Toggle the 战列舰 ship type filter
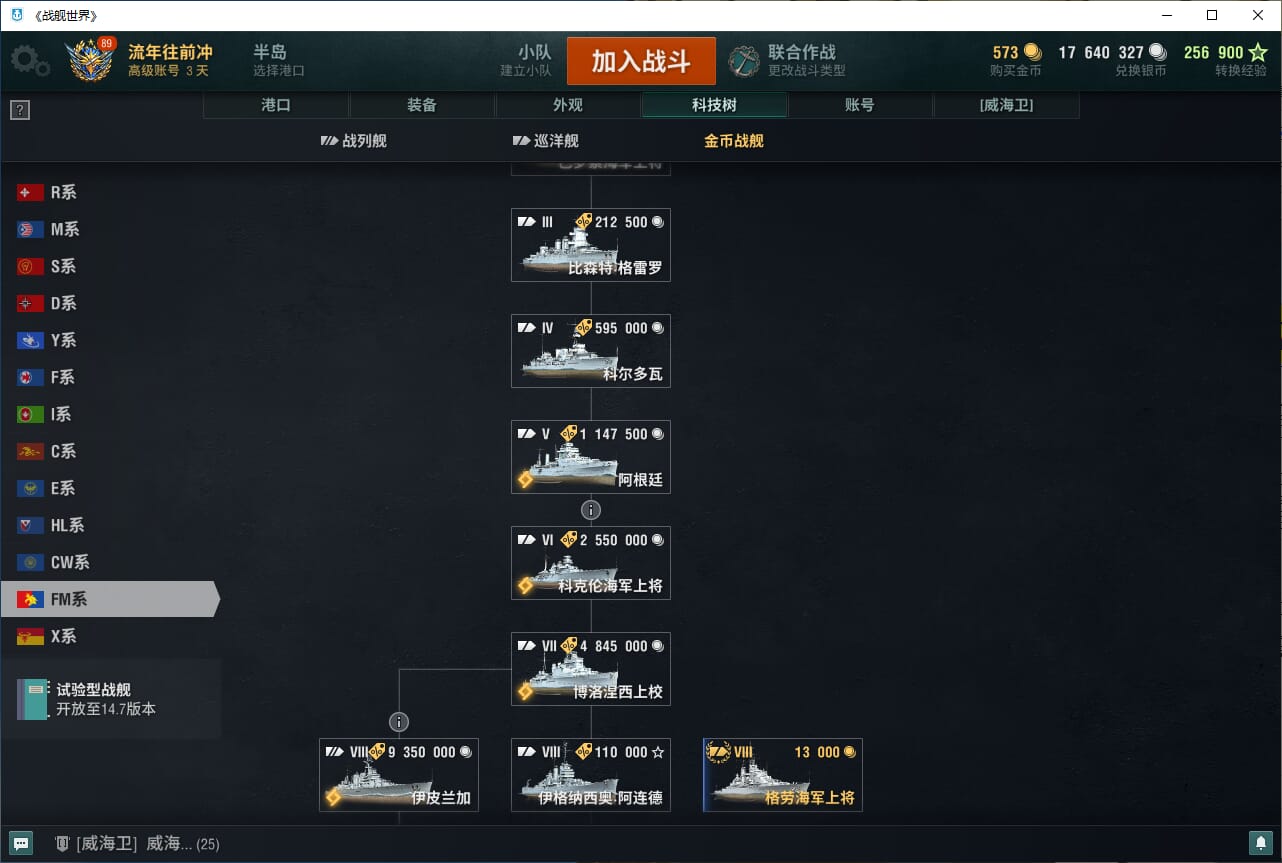The image size is (1282, 863). tap(353, 141)
